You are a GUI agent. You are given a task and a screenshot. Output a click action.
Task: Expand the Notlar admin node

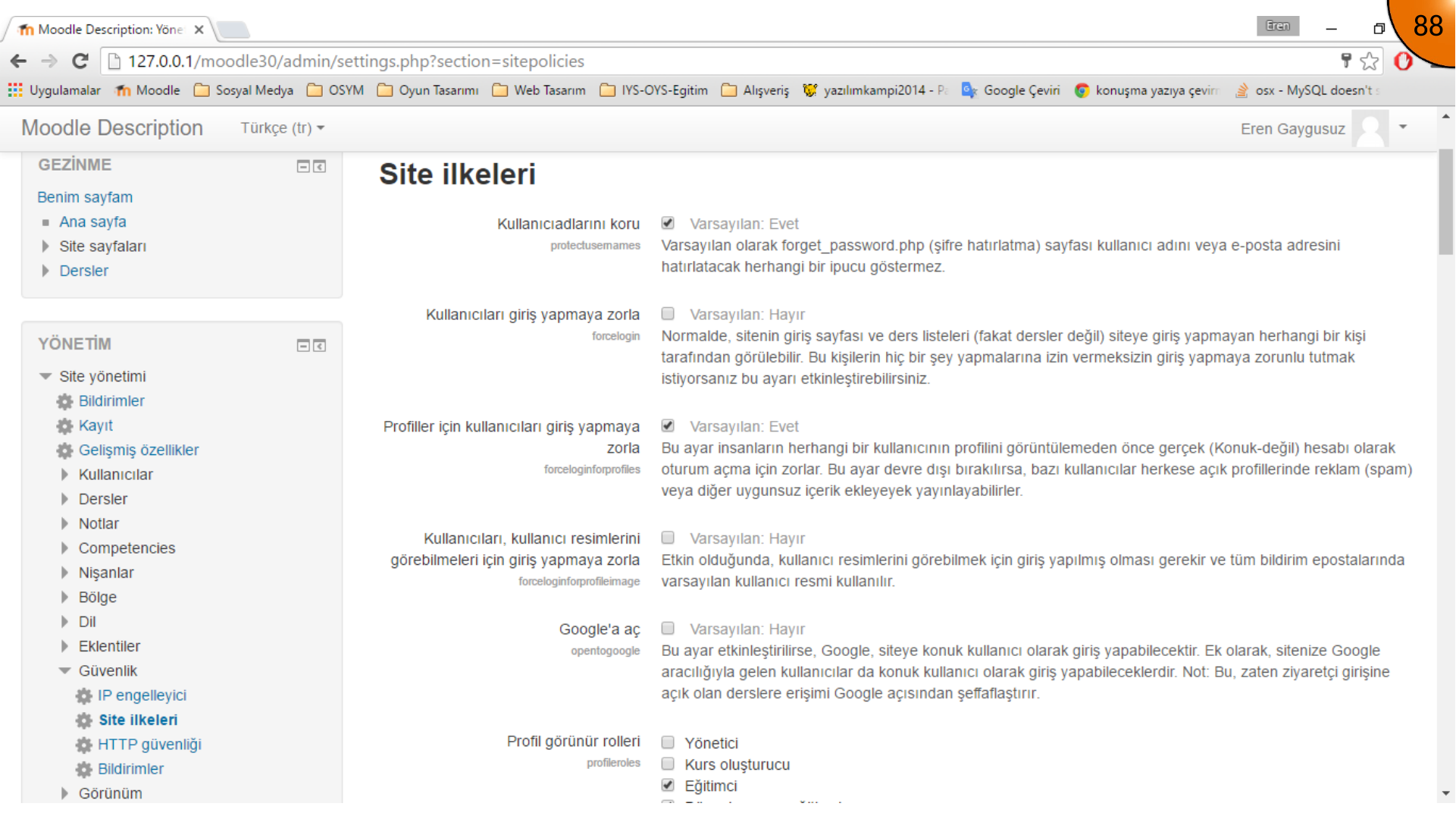[x=64, y=524]
